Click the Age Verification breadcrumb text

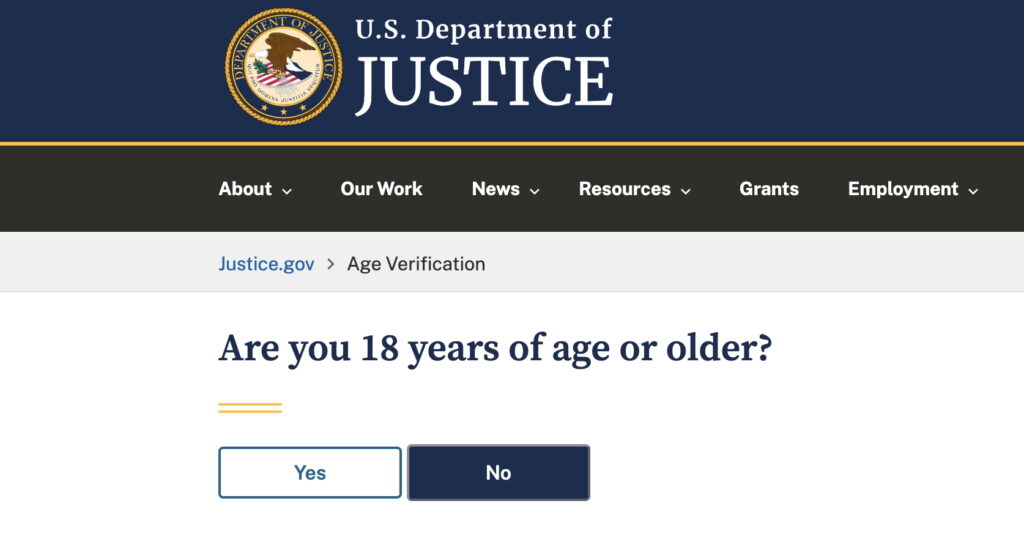(416, 264)
